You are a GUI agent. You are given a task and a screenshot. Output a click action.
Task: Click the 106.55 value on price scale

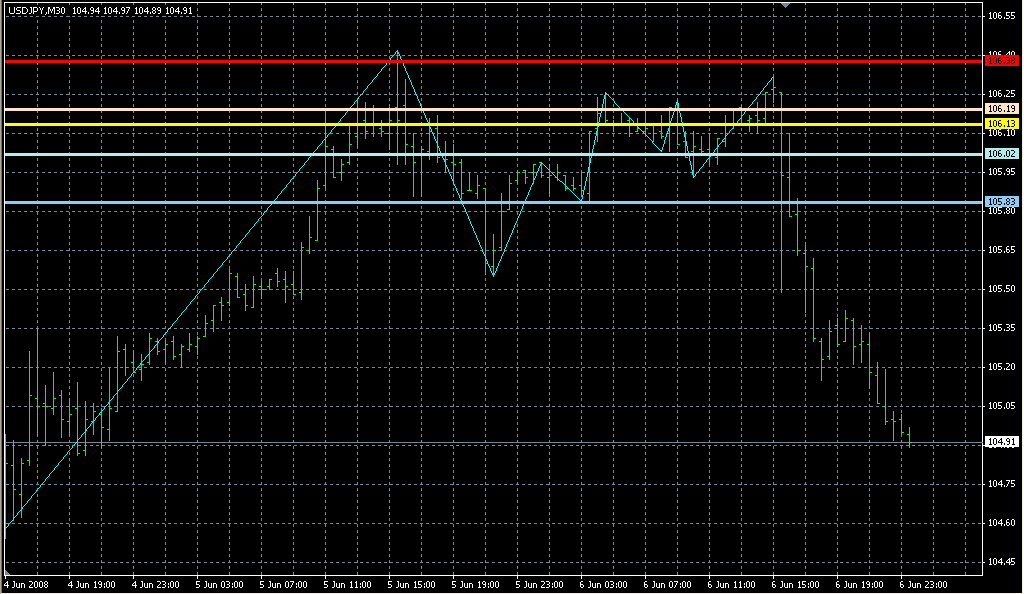click(x=1001, y=17)
